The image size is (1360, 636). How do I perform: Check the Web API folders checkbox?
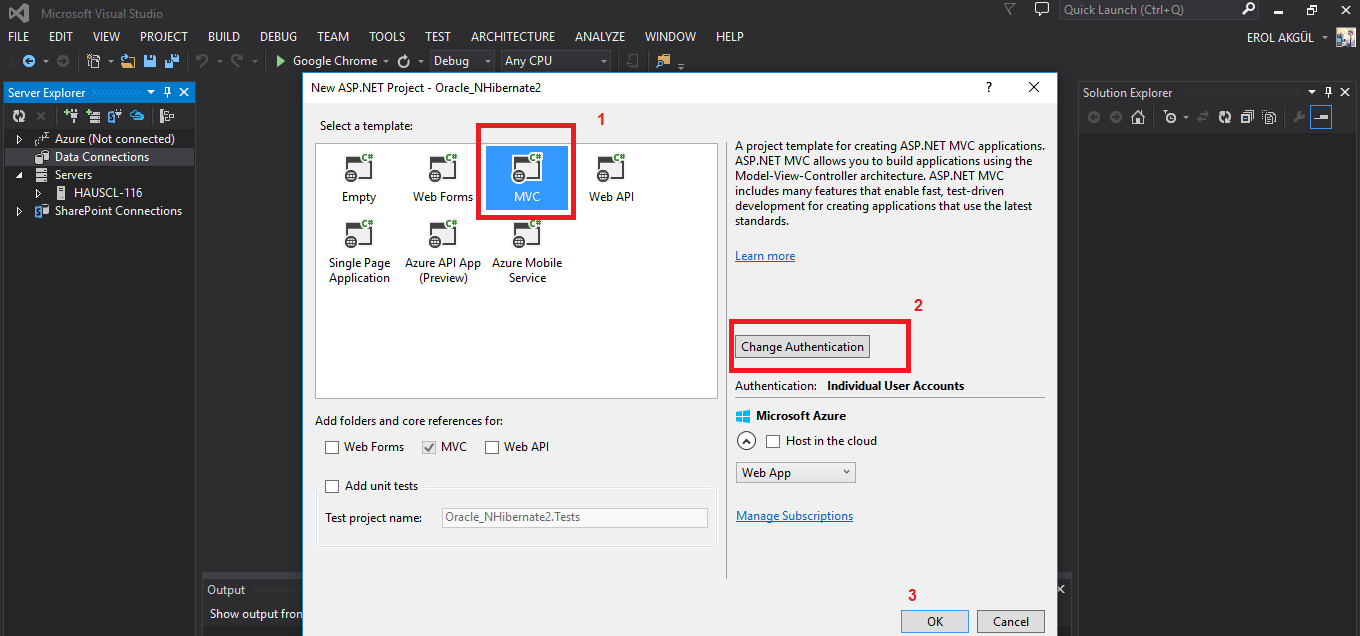(x=492, y=447)
